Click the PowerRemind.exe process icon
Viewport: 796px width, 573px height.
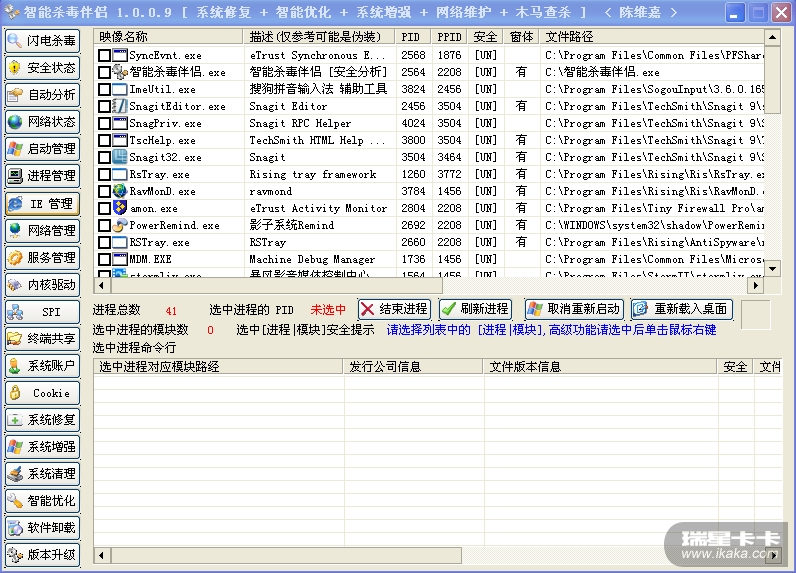click(x=120, y=225)
